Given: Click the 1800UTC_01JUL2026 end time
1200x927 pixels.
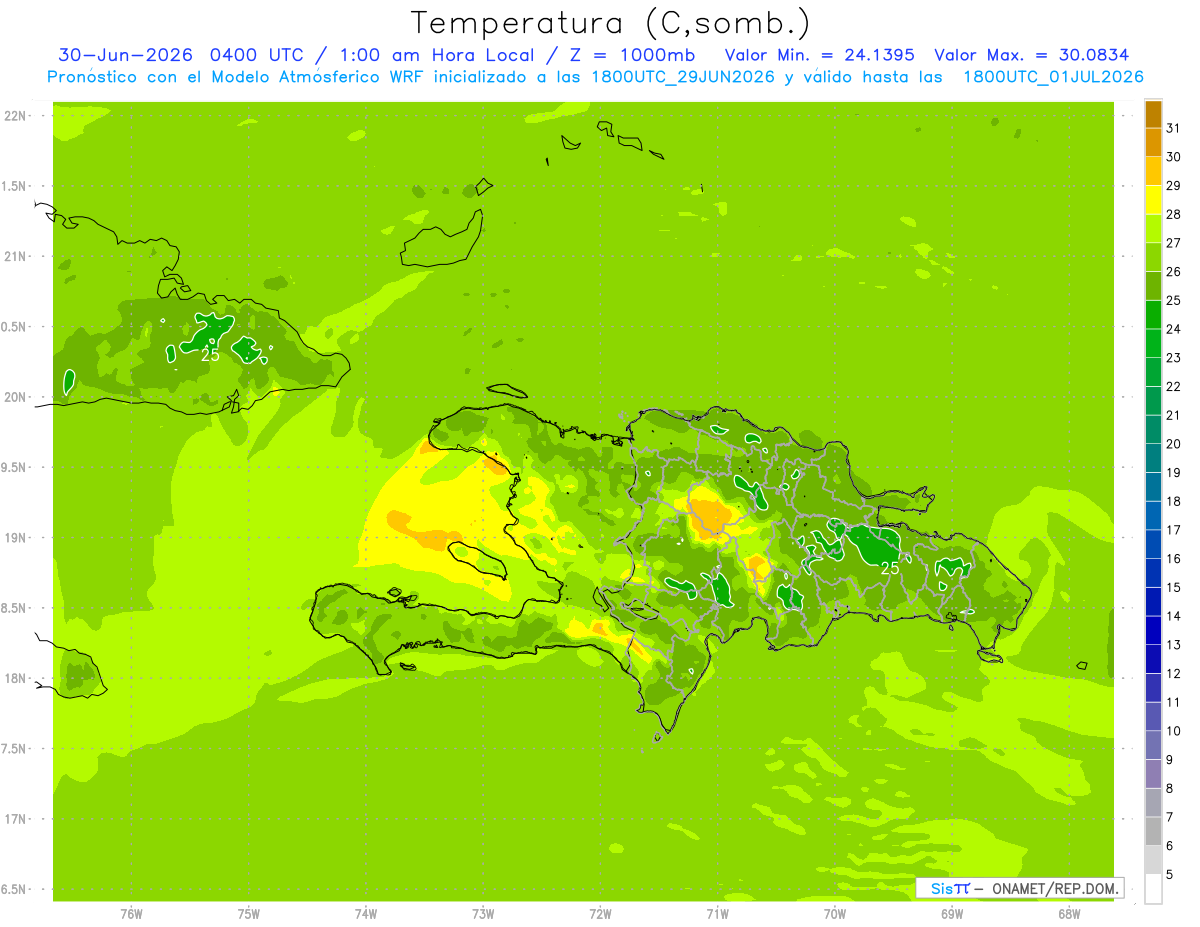Looking at the screenshot, I should pyautogui.click(x=1053, y=77).
